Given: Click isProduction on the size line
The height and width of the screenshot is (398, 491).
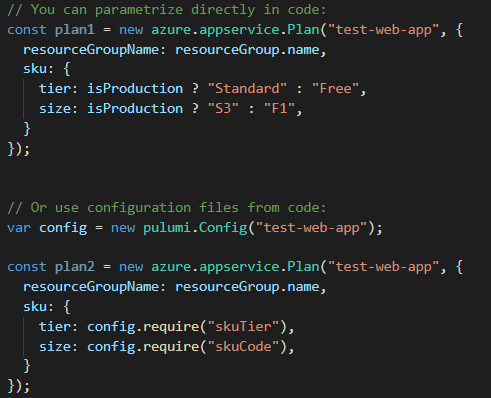Looking at the screenshot, I should click(x=135, y=109).
